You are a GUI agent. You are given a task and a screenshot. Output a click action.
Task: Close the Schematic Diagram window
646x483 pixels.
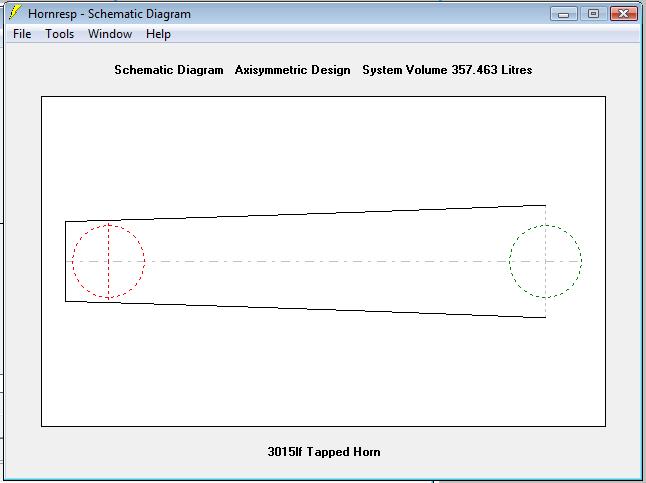(x=624, y=14)
